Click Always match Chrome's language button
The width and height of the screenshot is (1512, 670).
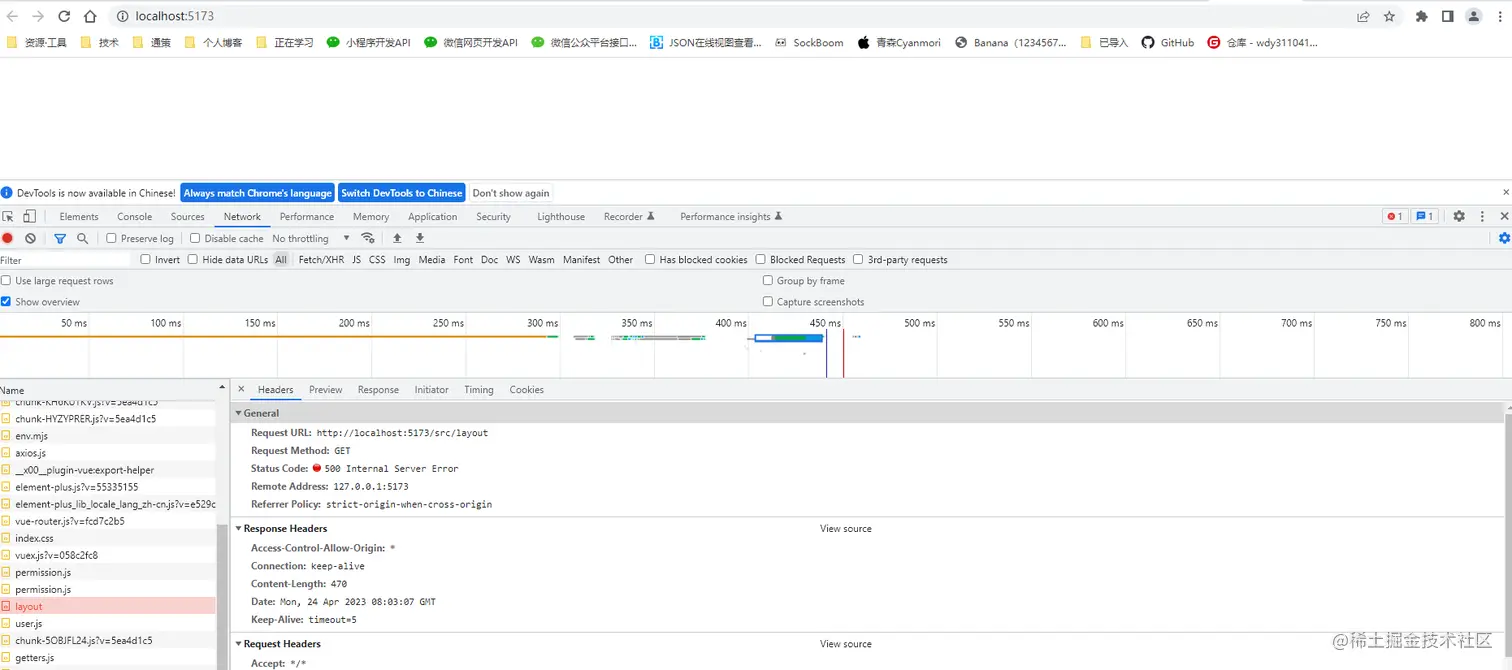coord(258,193)
